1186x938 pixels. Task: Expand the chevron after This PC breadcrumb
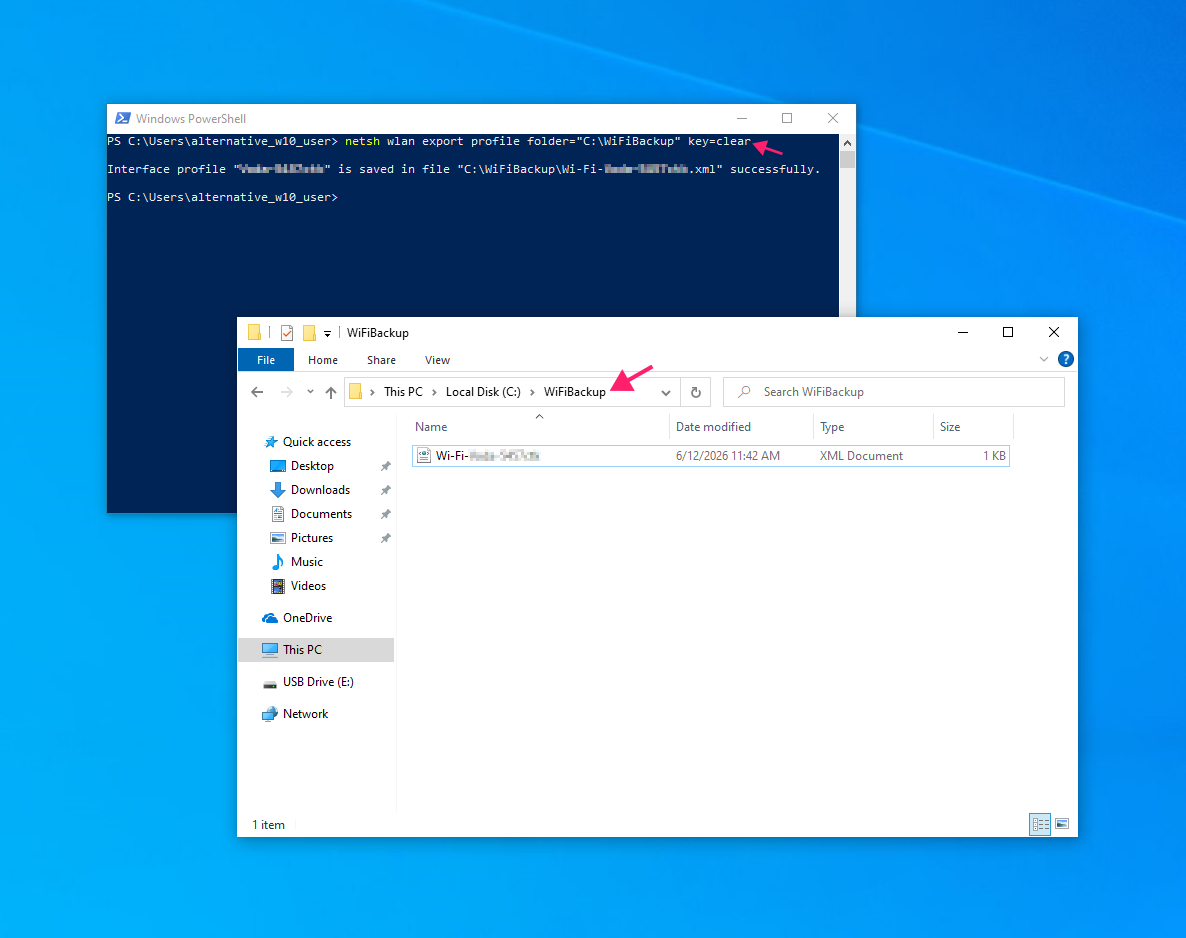434,392
